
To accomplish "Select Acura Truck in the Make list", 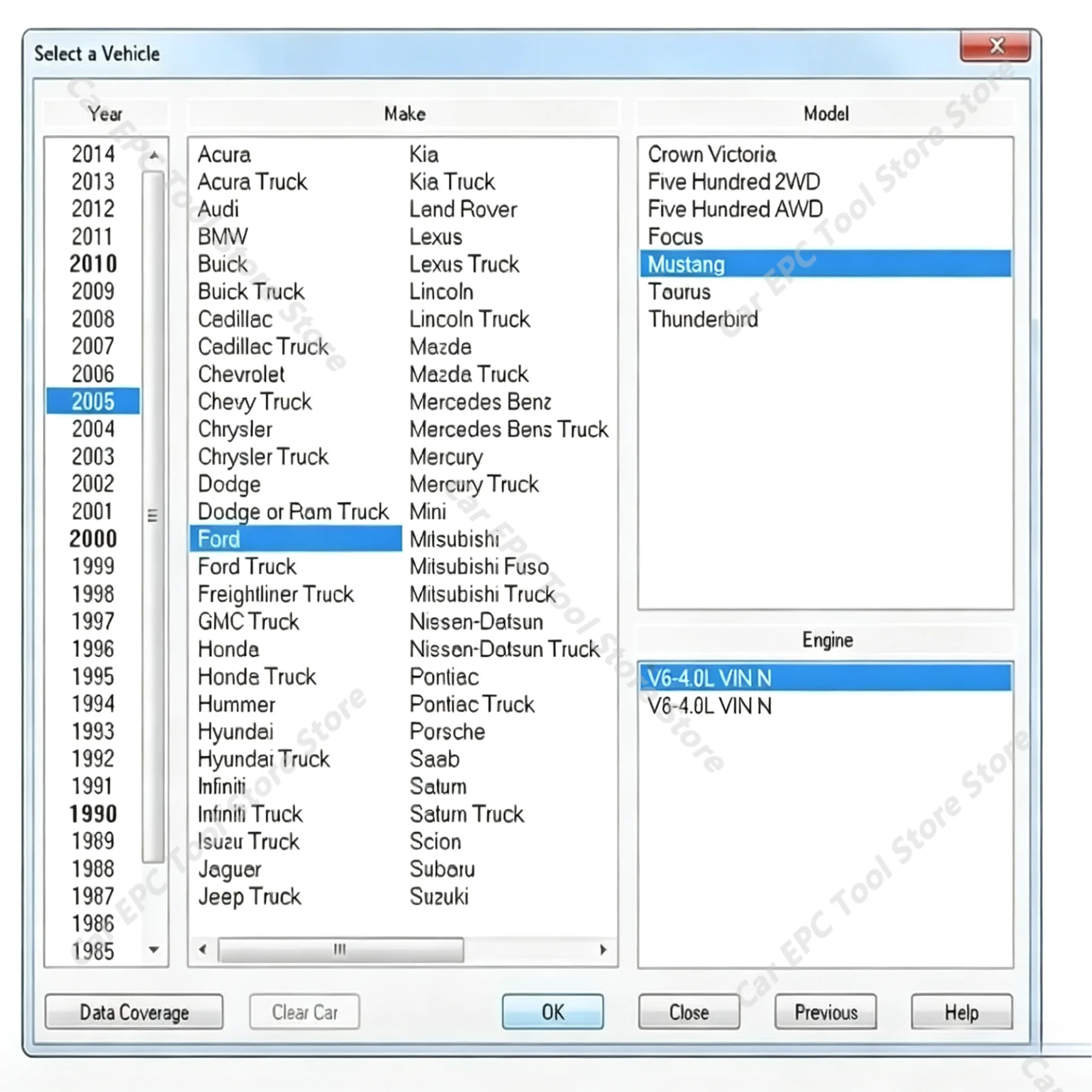I will pos(252,181).
